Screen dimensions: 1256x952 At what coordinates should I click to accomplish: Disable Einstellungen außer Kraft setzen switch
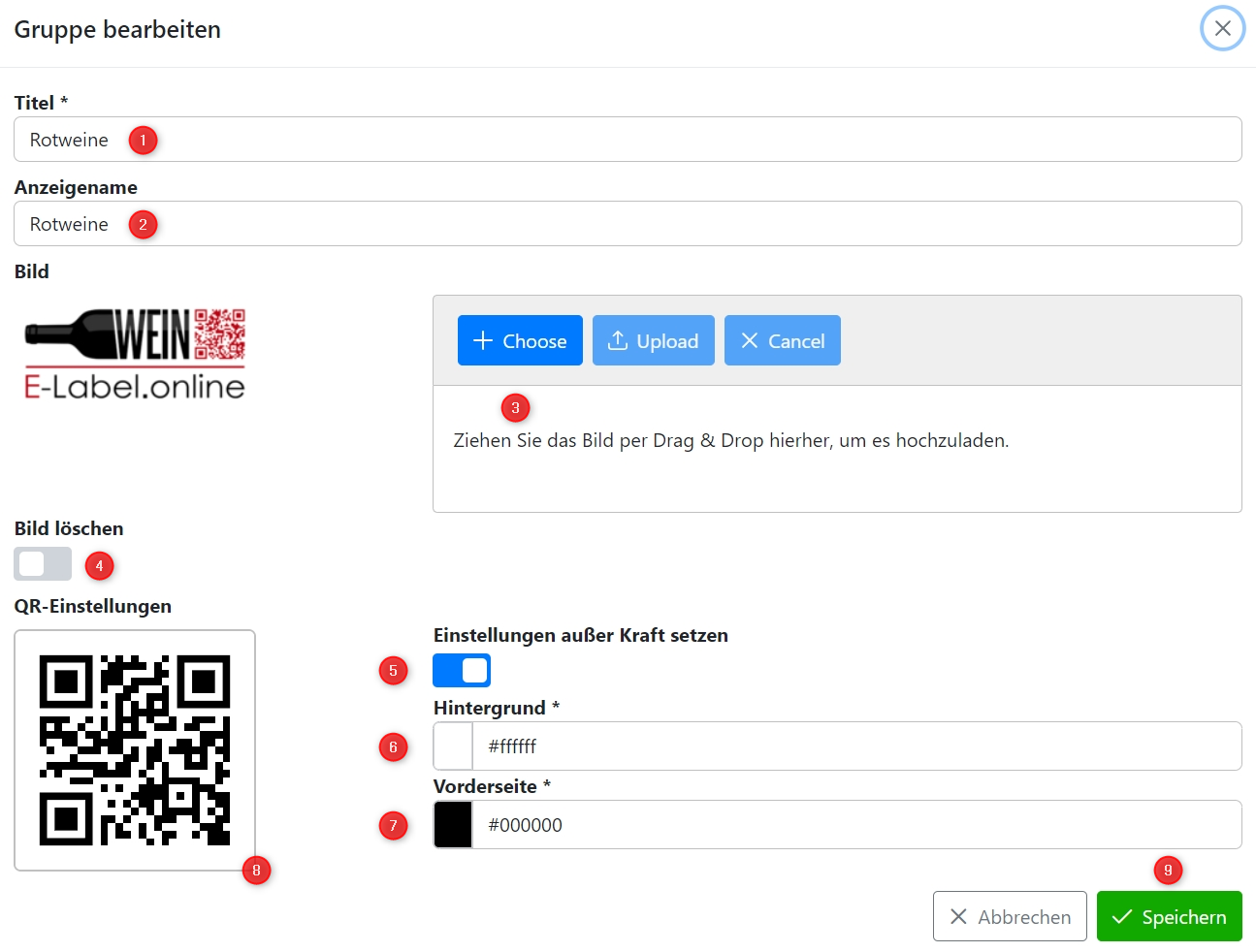click(x=462, y=670)
